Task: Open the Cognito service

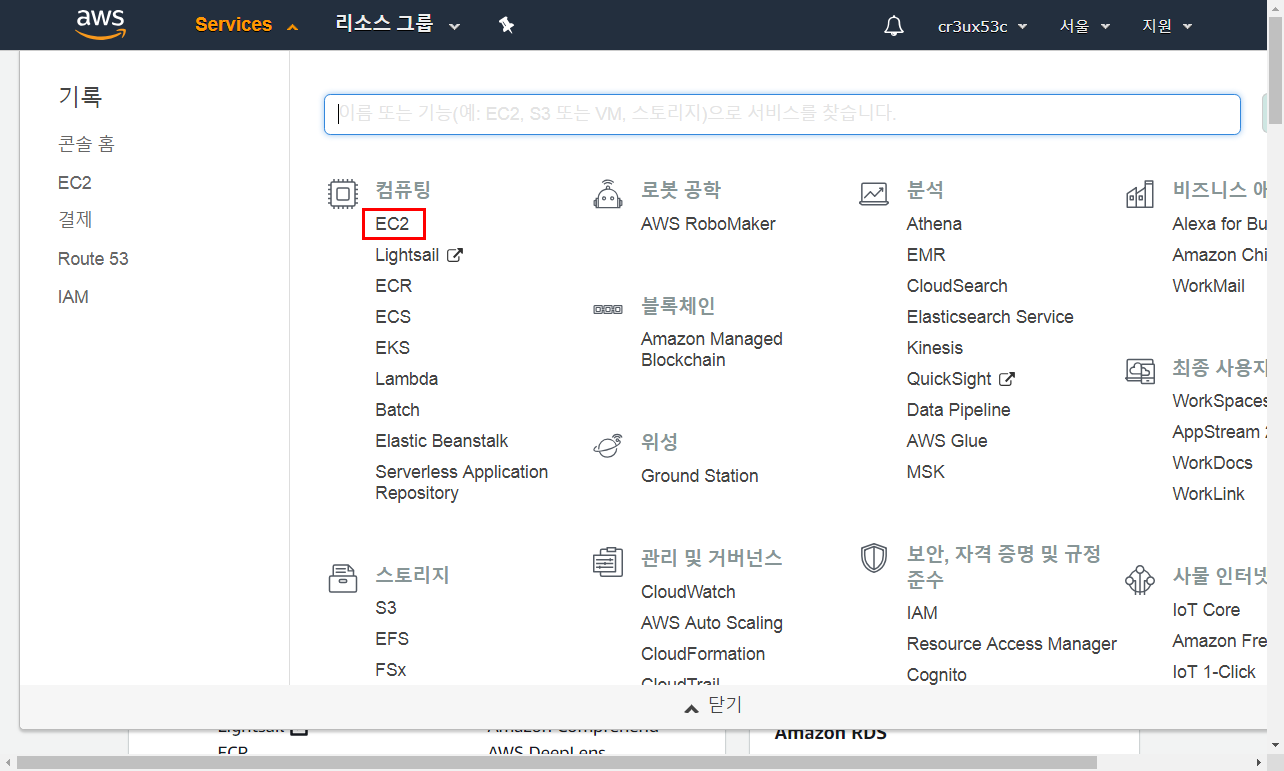Action: (937, 675)
